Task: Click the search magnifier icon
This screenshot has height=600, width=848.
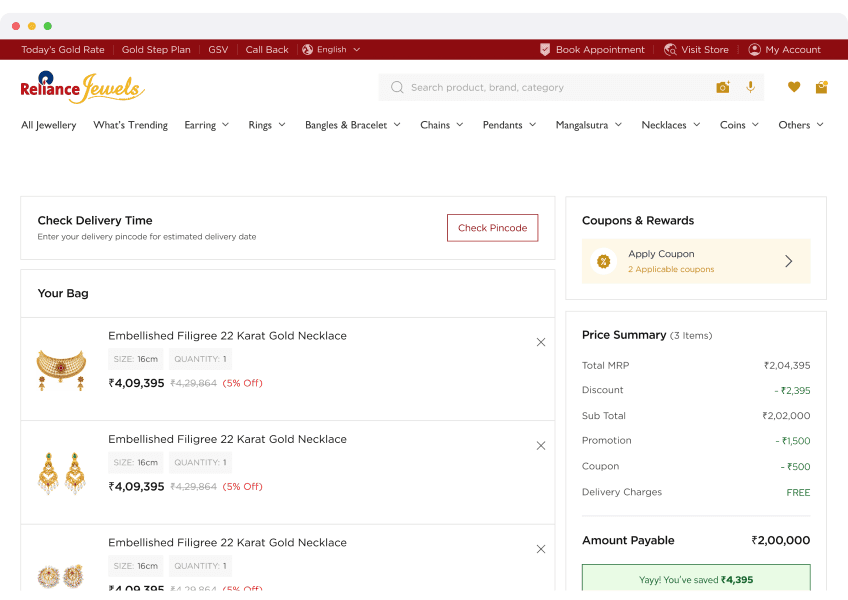Action: (x=397, y=87)
